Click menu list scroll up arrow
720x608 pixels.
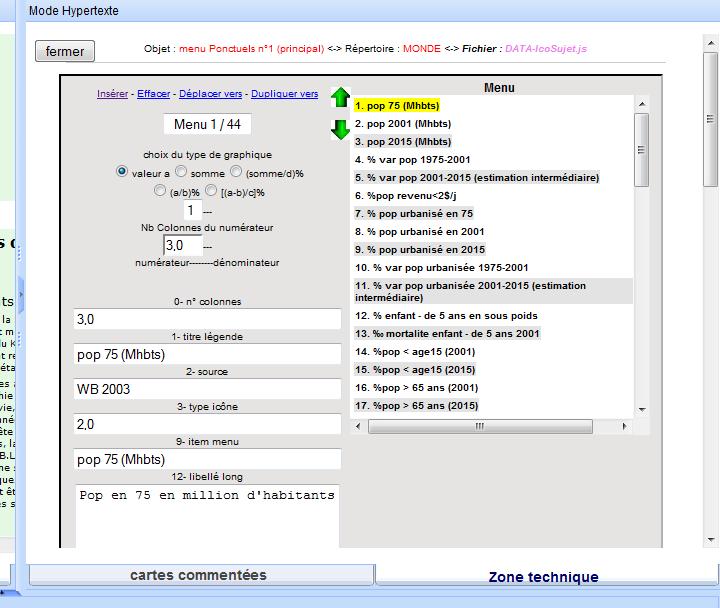pyautogui.click(x=641, y=104)
